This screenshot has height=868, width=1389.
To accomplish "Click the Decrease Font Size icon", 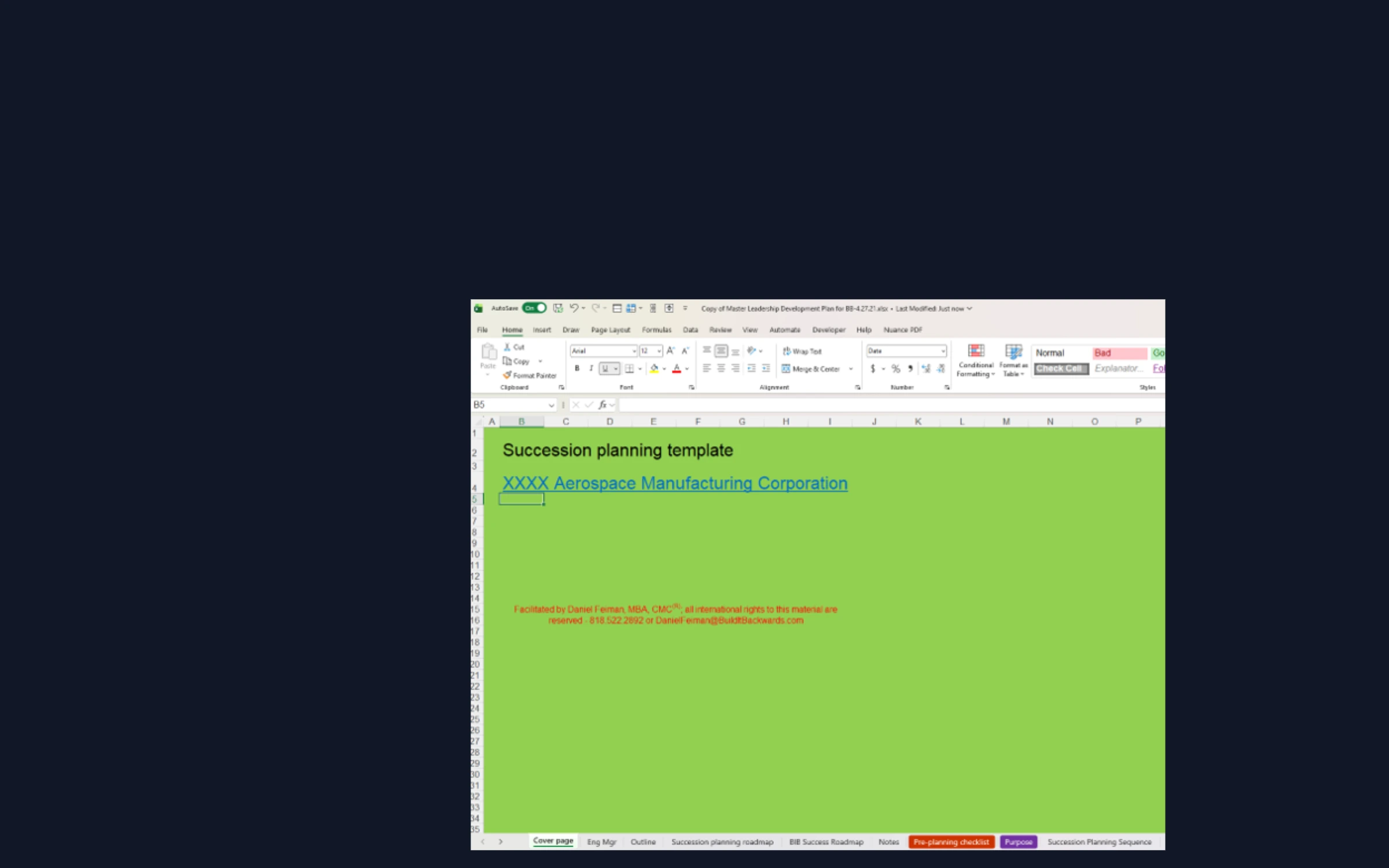I will tap(685, 351).
